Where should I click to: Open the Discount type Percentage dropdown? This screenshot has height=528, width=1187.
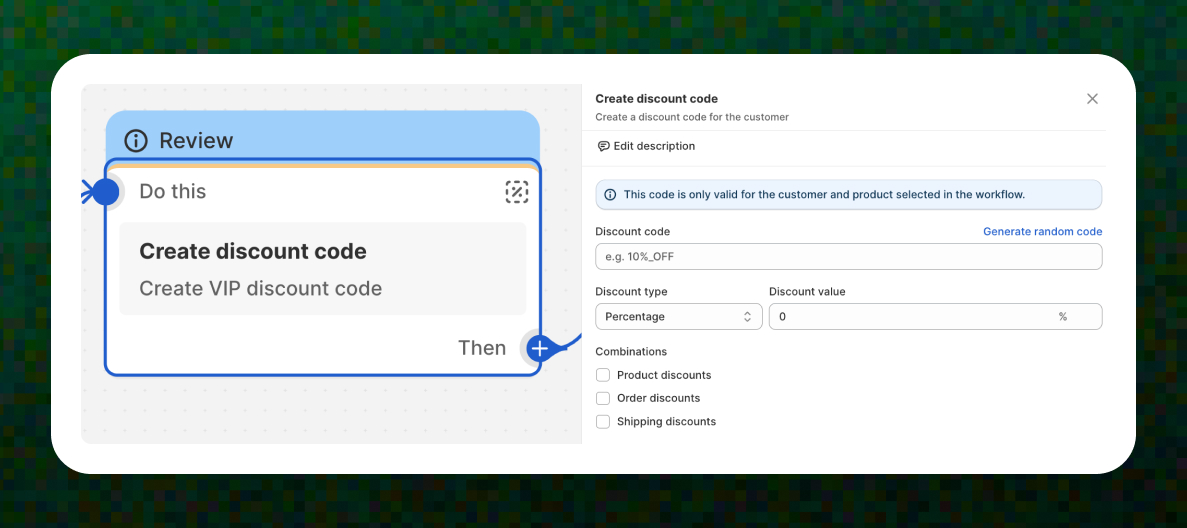tap(678, 317)
